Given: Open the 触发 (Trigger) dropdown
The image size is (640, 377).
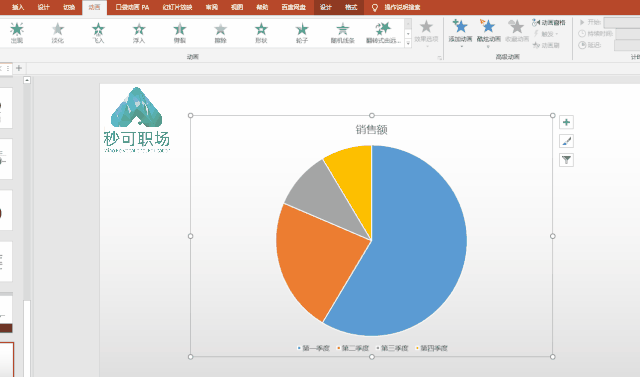Looking at the screenshot, I should (546, 34).
